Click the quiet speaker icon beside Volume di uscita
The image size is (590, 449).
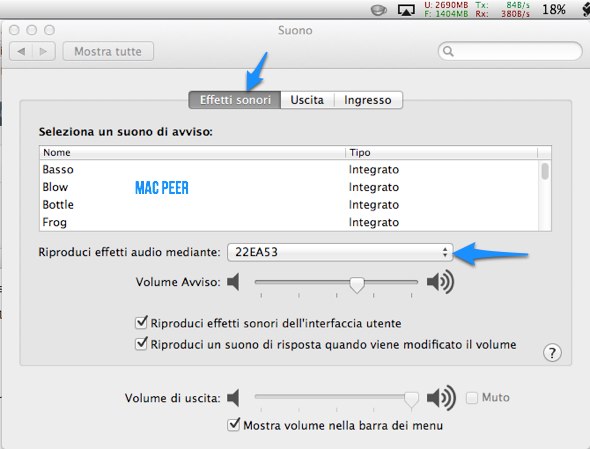tap(233, 398)
